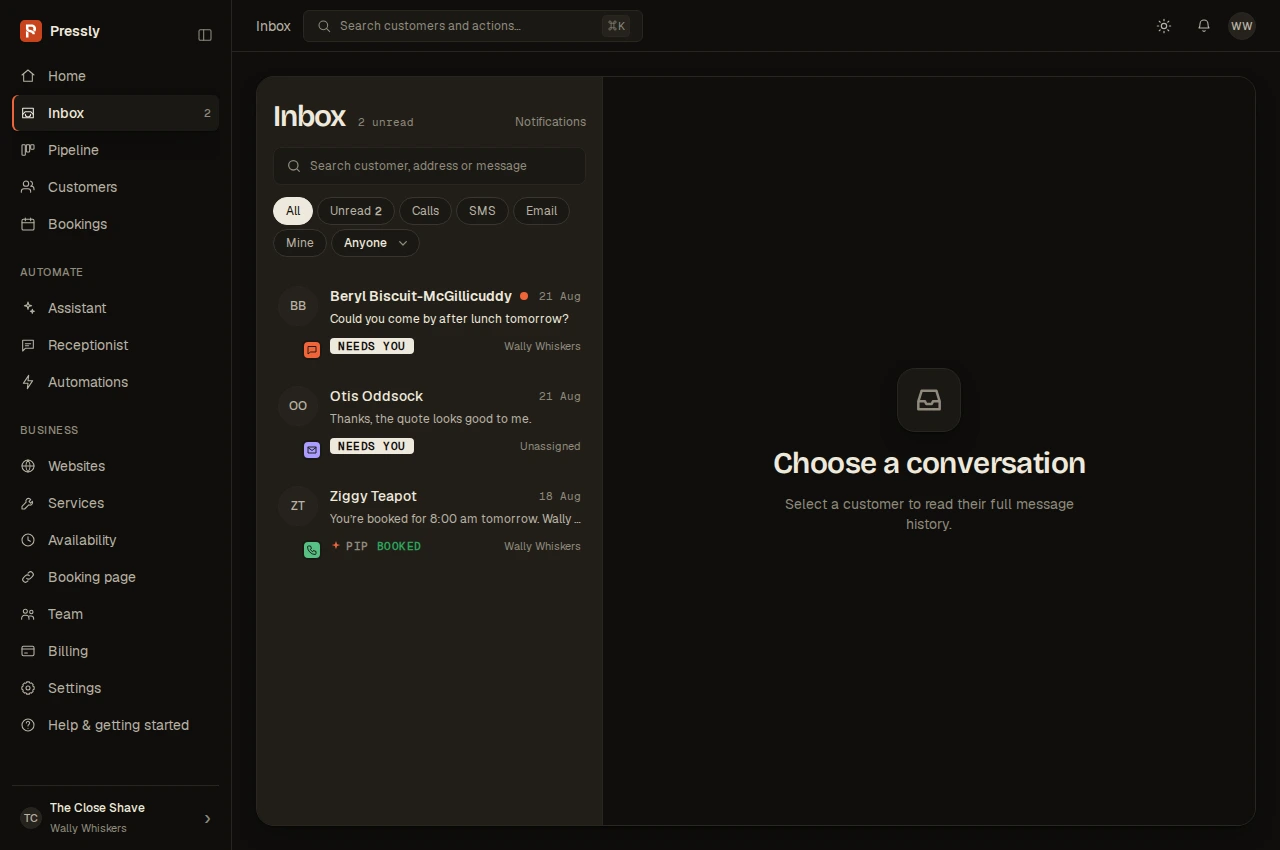
Task: Click the Pressly logo icon
Action: [31, 31]
